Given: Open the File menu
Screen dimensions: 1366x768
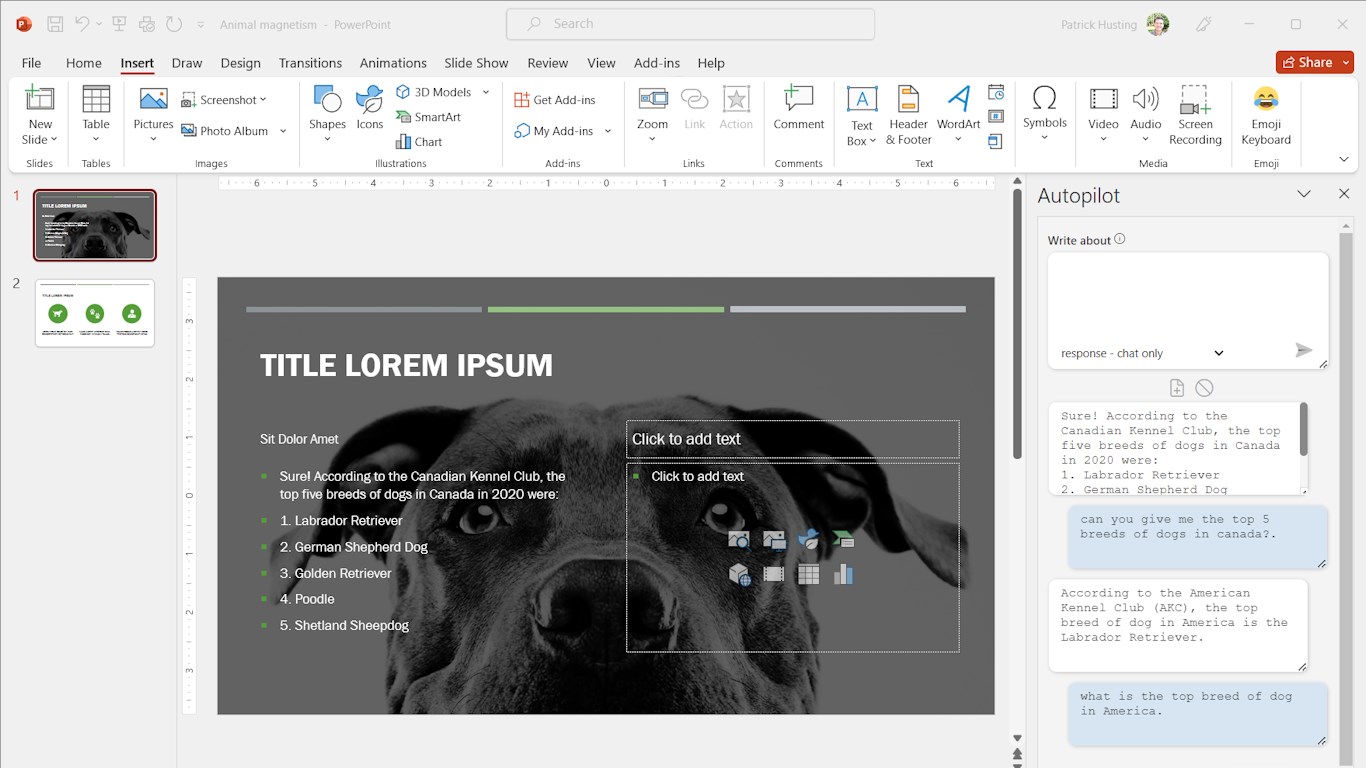Looking at the screenshot, I should pyautogui.click(x=31, y=62).
